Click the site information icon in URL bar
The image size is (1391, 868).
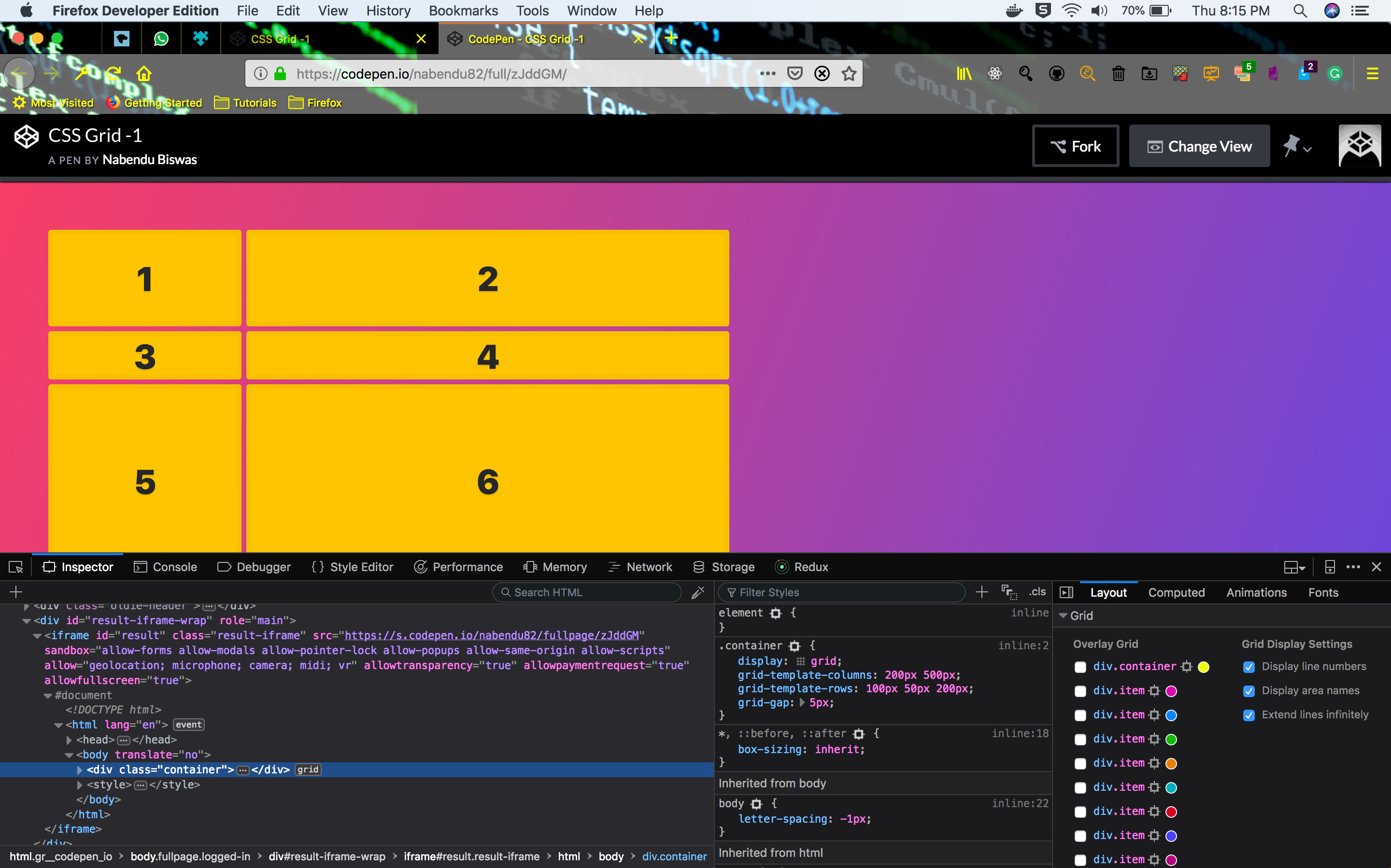click(261, 73)
